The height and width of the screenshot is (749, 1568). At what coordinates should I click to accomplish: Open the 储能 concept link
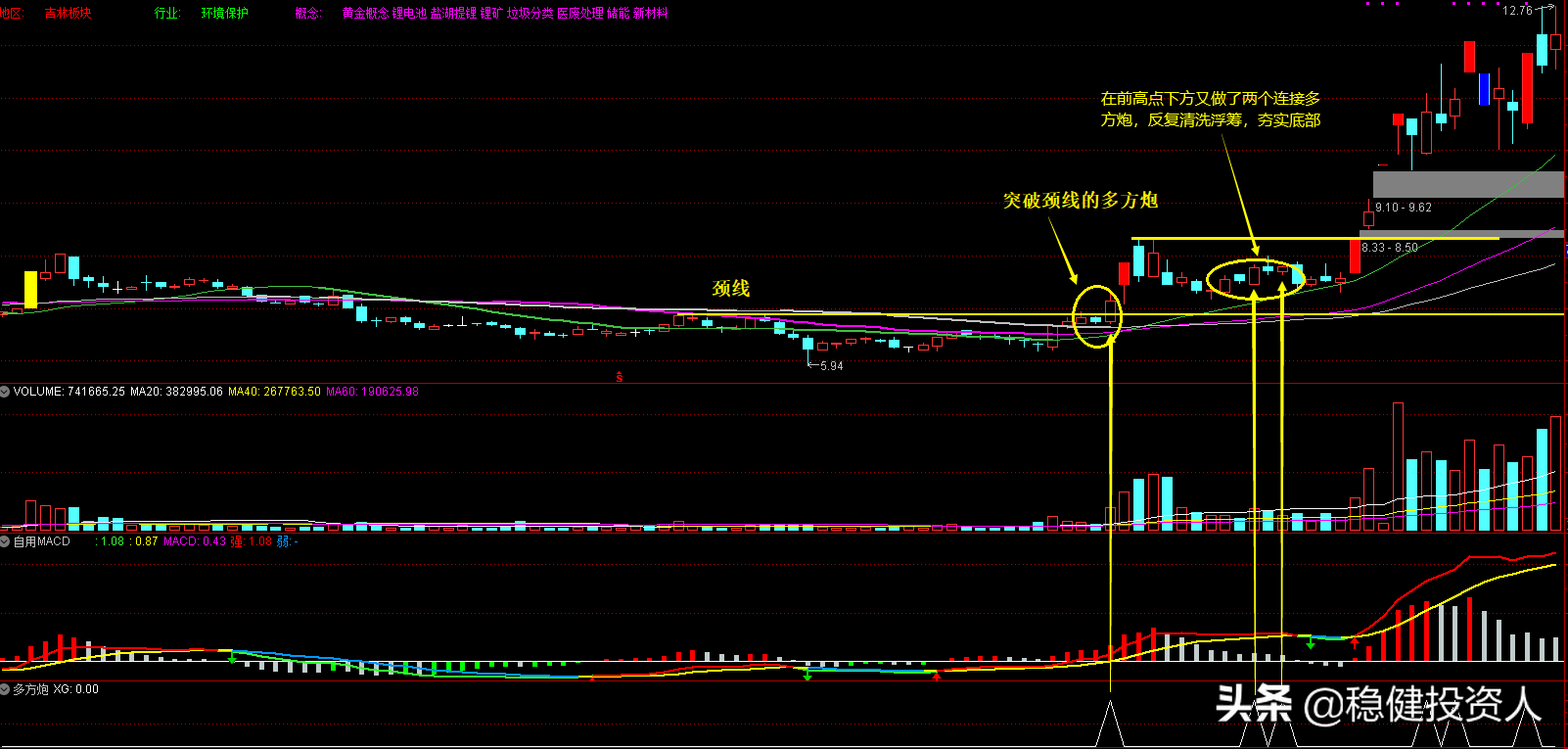click(619, 14)
